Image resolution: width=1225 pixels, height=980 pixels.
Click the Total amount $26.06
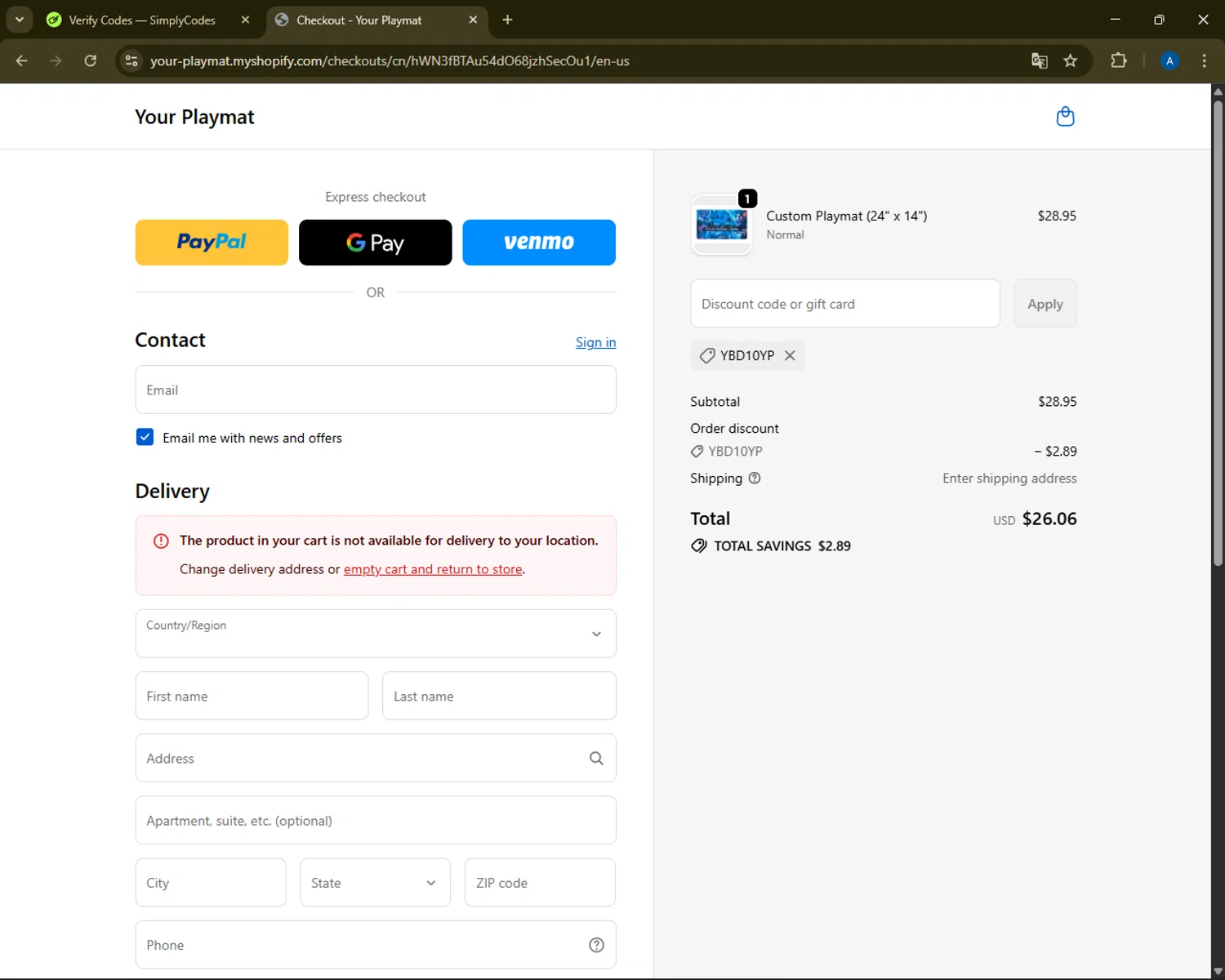click(x=1049, y=519)
